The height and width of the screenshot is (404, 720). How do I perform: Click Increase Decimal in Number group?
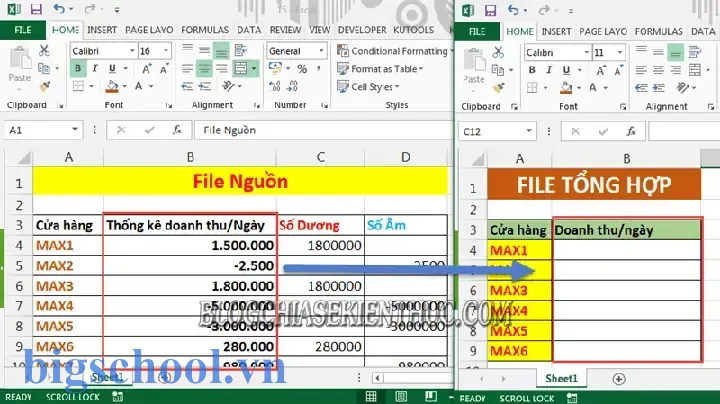pyautogui.click(x=275, y=86)
